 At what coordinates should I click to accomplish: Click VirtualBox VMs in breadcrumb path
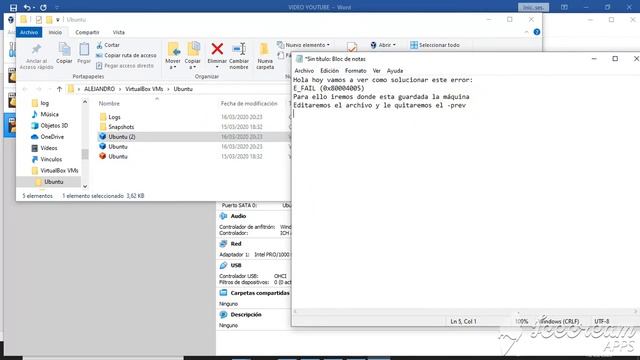click(x=144, y=89)
